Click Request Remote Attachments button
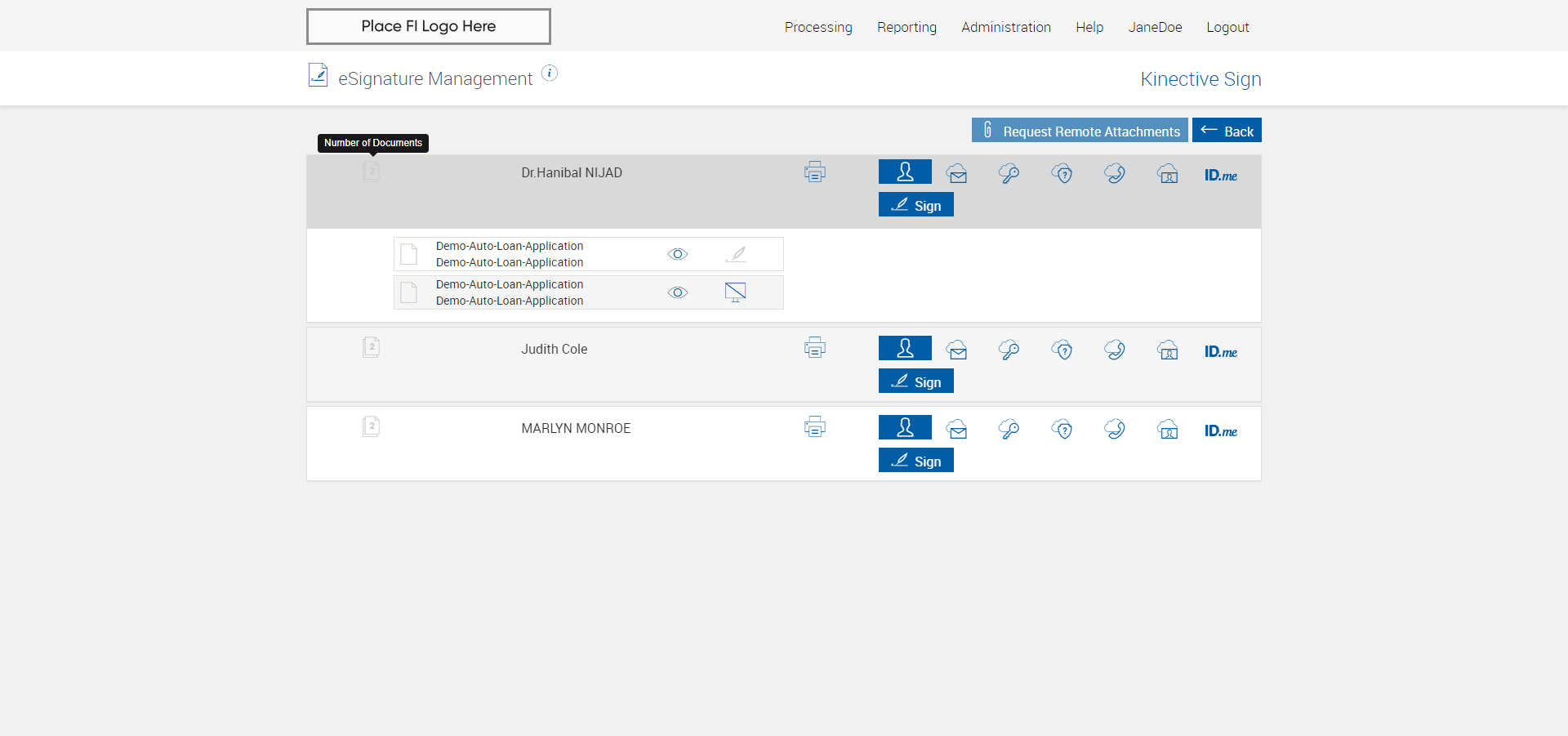The image size is (1568, 736). click(x=1080, y=130)
